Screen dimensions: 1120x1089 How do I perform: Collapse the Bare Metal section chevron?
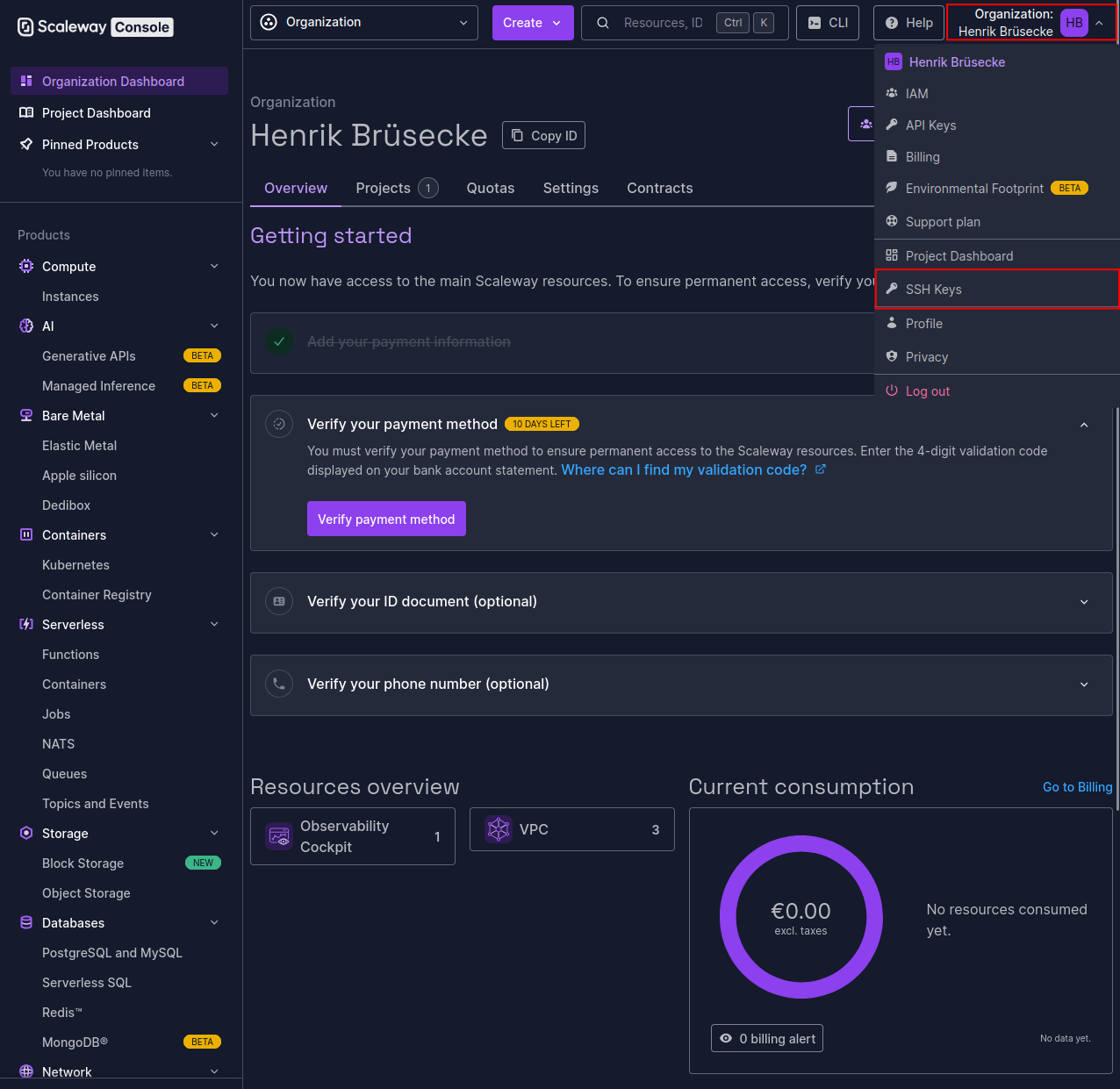214,415
